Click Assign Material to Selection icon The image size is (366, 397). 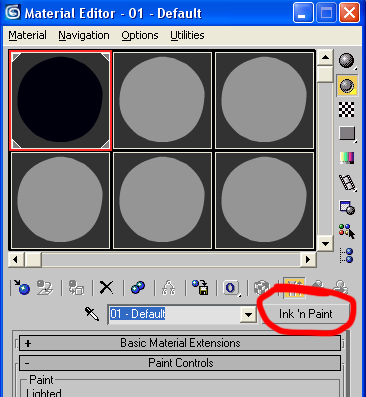(76, 287)
